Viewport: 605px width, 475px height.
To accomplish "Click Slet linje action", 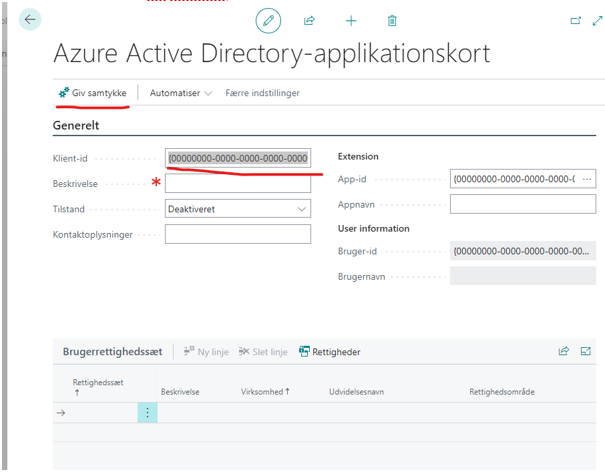I will point(263,352).
